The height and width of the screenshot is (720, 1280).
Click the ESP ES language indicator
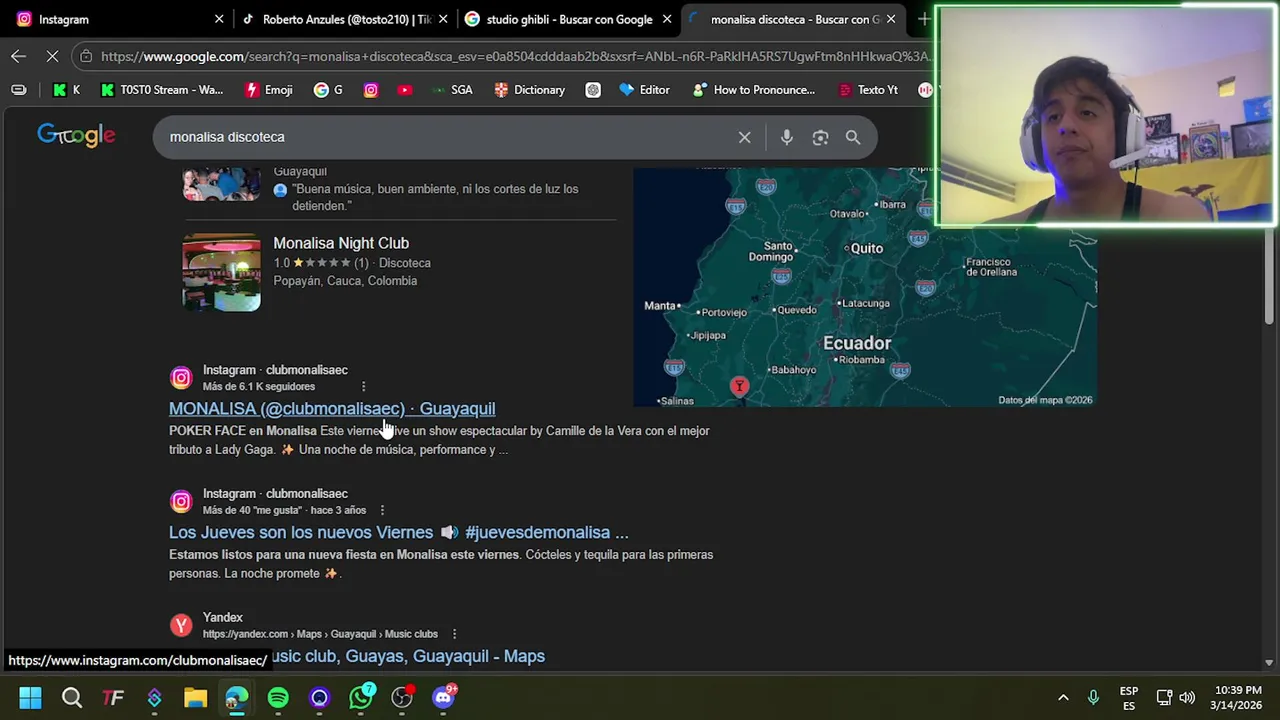click(x=1129, y=698)
